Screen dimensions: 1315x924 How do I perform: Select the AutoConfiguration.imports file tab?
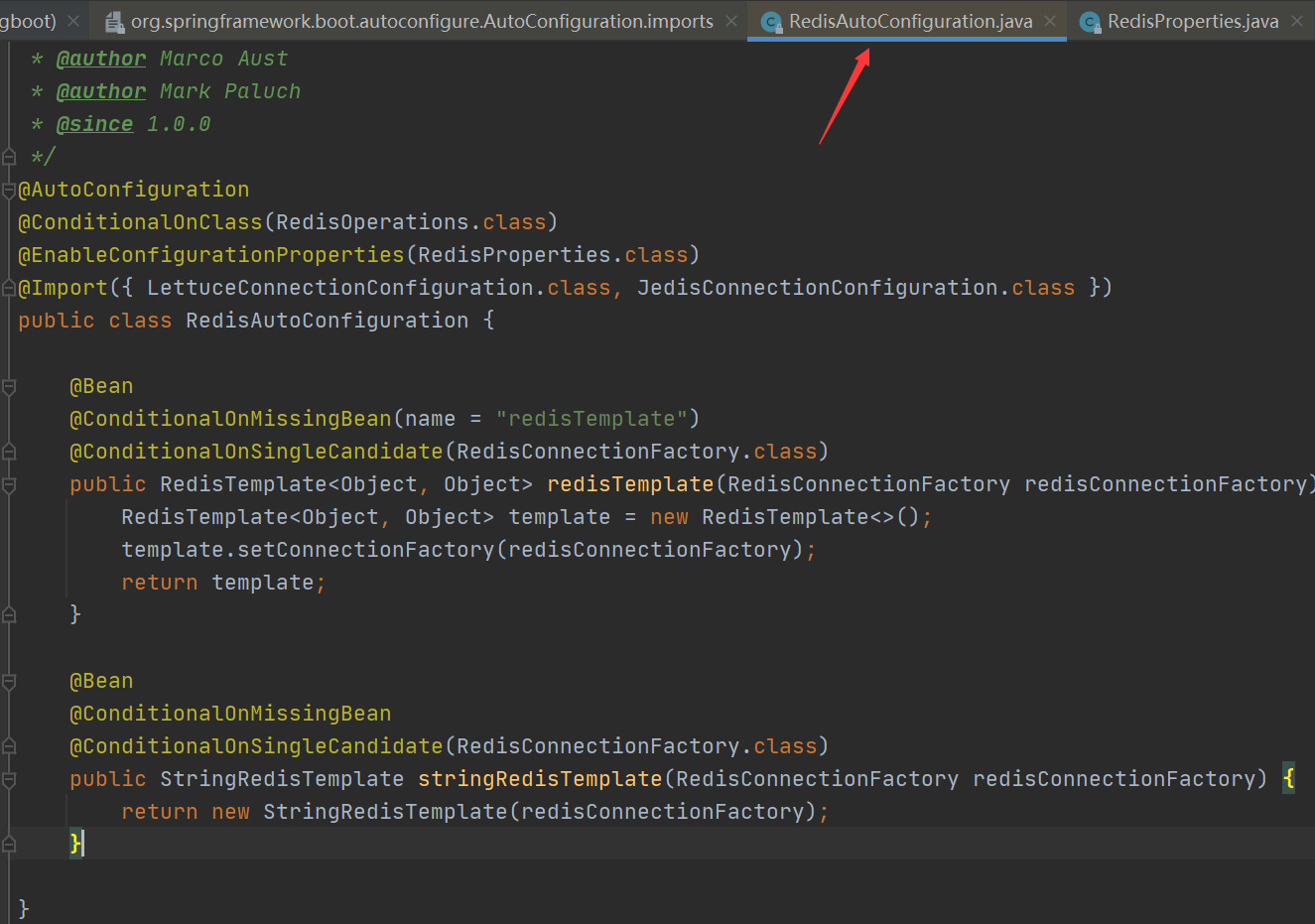click(x=422, y=21)
